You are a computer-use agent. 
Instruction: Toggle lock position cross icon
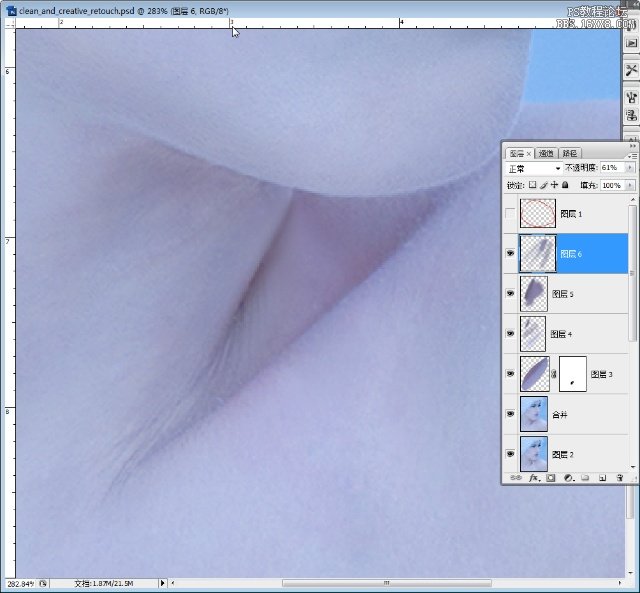554,185
